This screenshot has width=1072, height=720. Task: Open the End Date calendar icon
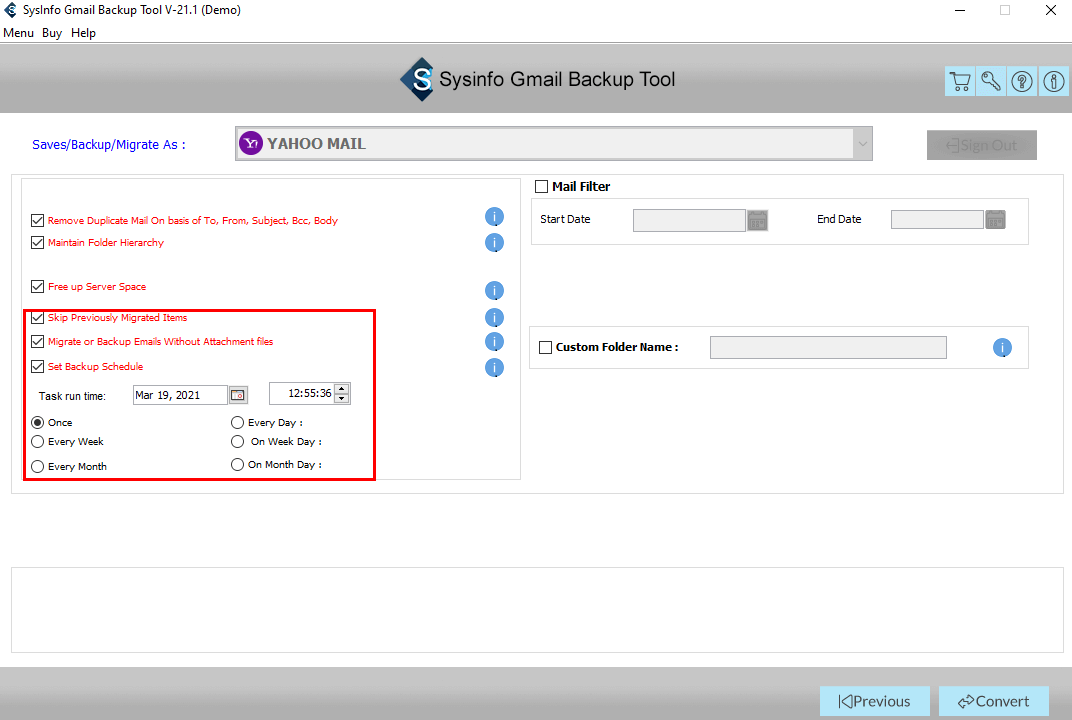(x=995, y=219)
